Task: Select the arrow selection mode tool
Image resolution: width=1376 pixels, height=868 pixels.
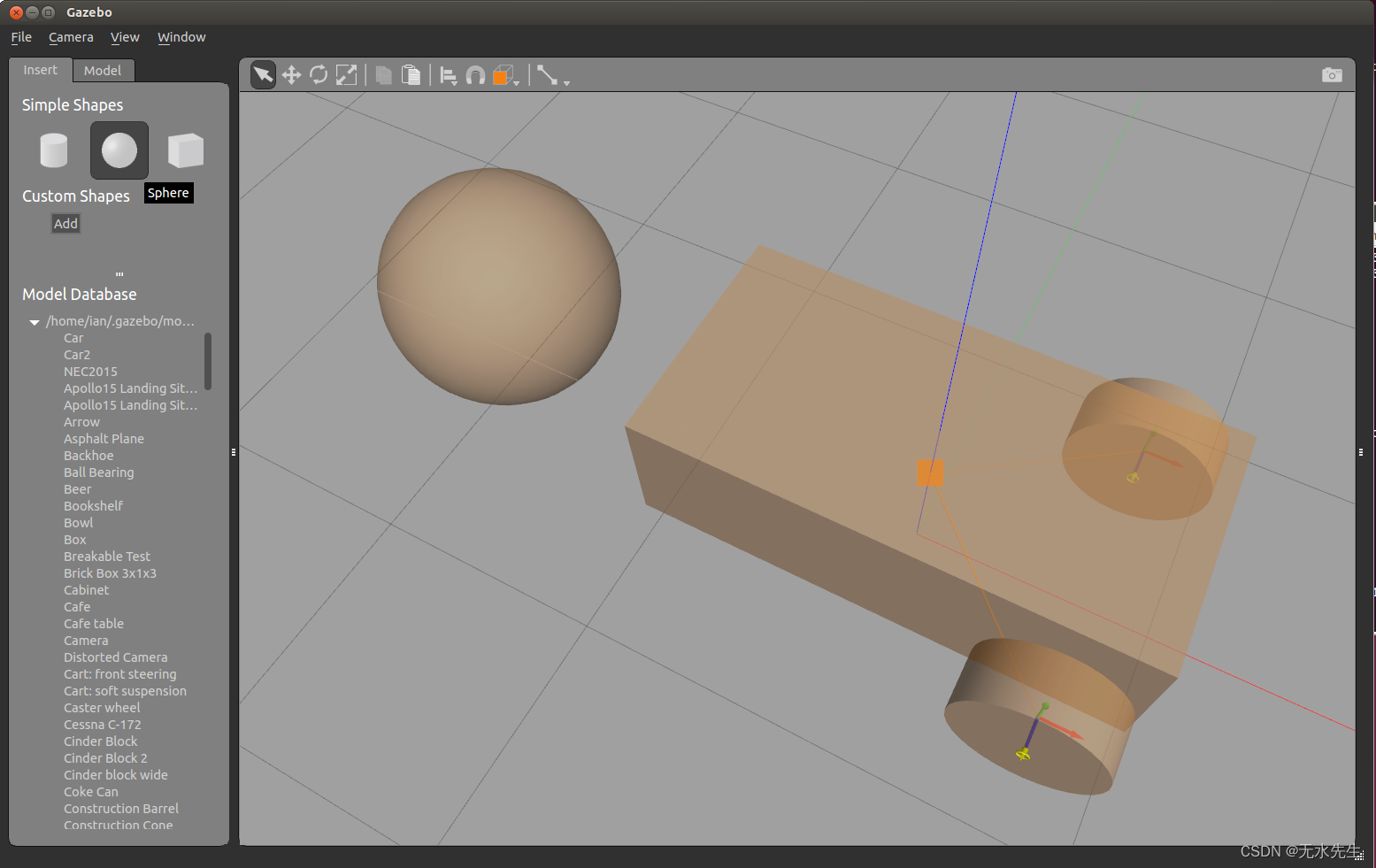Action: pyautogui.click(x=264, y=75)
